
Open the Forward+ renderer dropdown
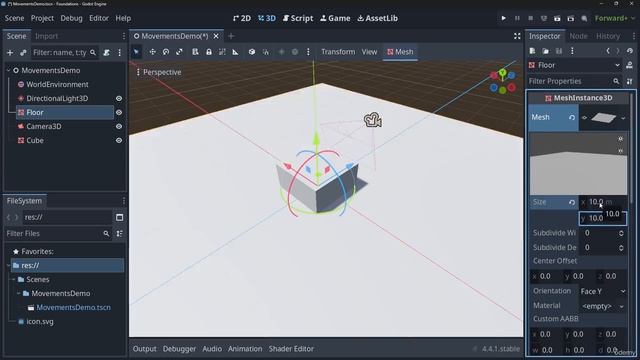point(615,18)
